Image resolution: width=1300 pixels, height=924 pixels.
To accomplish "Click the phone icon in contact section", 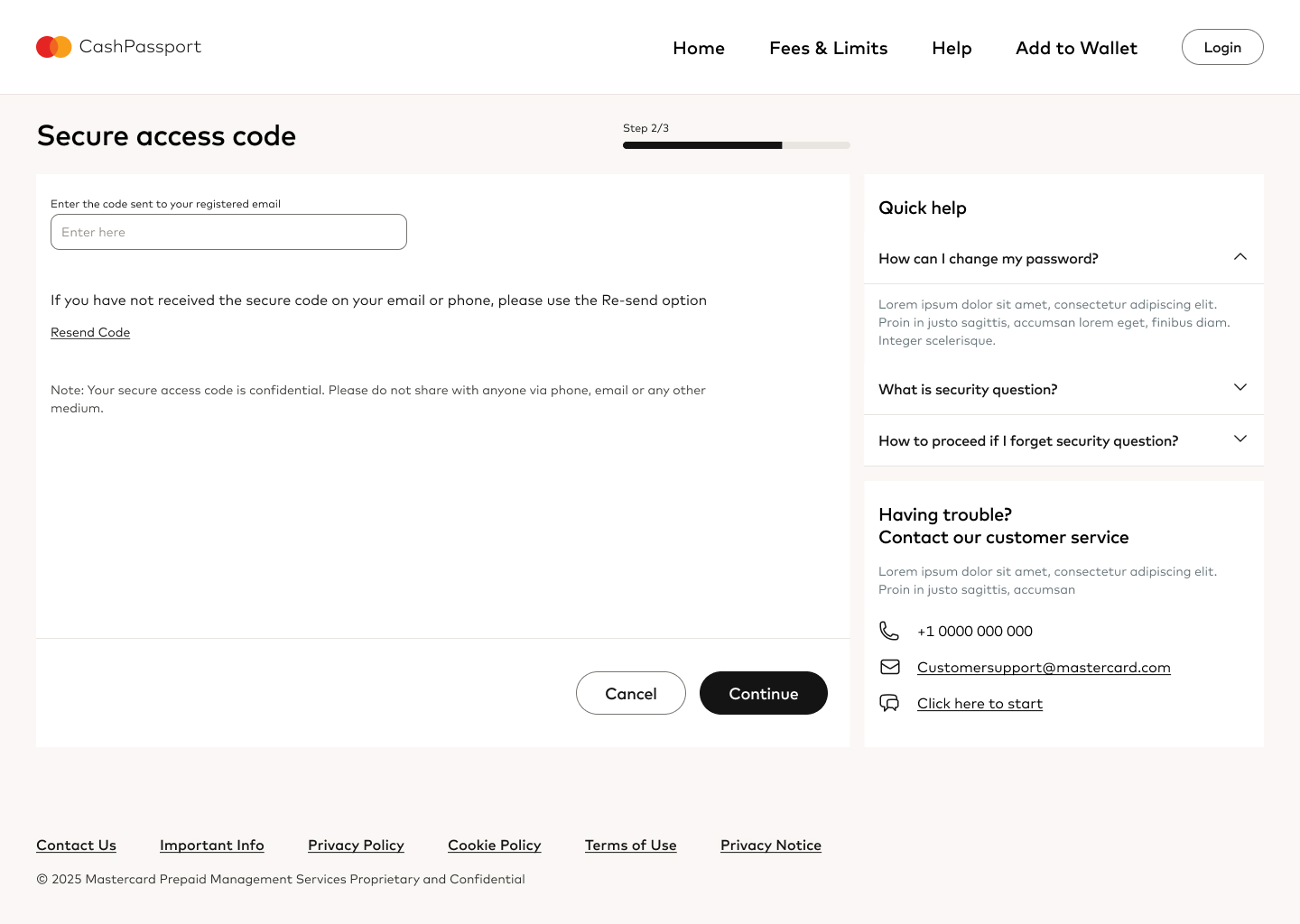I will coord(890,631).
